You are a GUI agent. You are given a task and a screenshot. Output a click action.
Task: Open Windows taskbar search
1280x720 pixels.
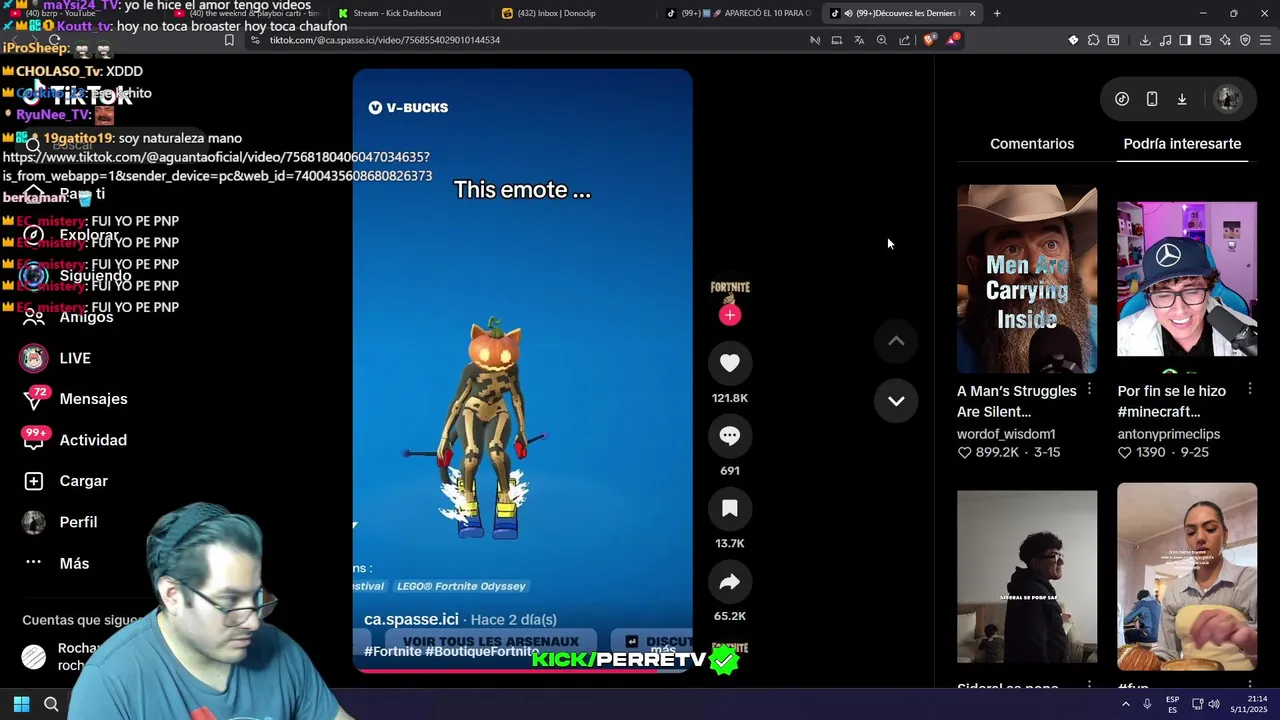[x=51, y=704]
